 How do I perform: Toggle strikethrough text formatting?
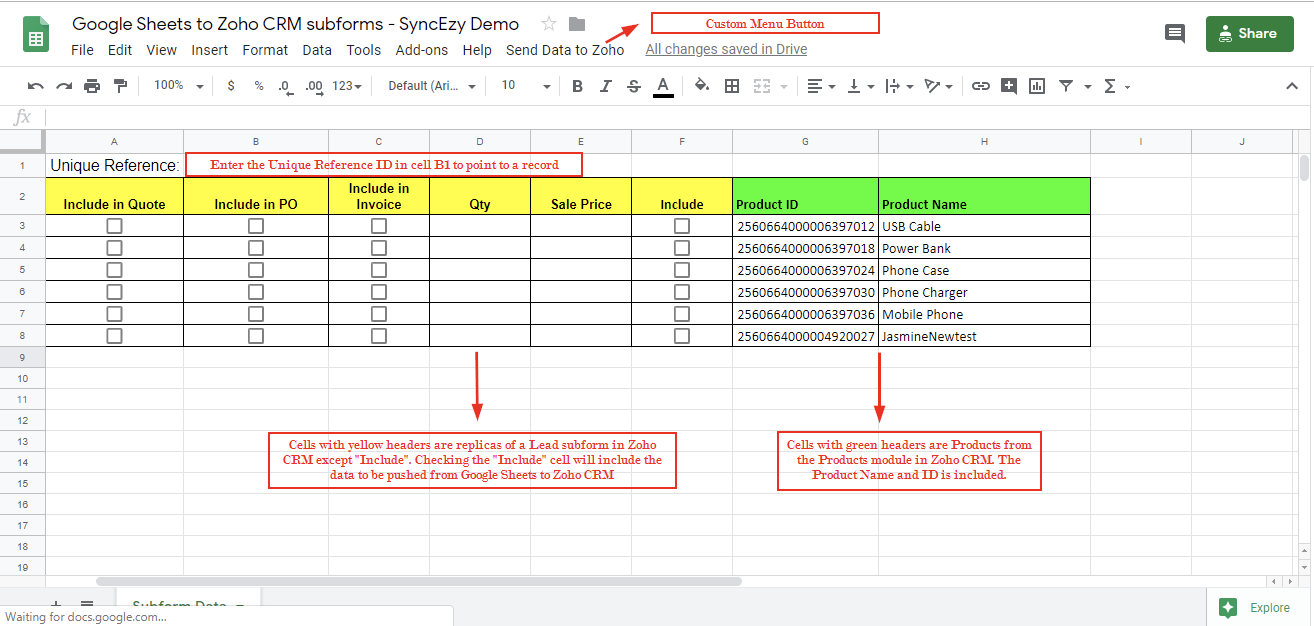click(633, 86)
